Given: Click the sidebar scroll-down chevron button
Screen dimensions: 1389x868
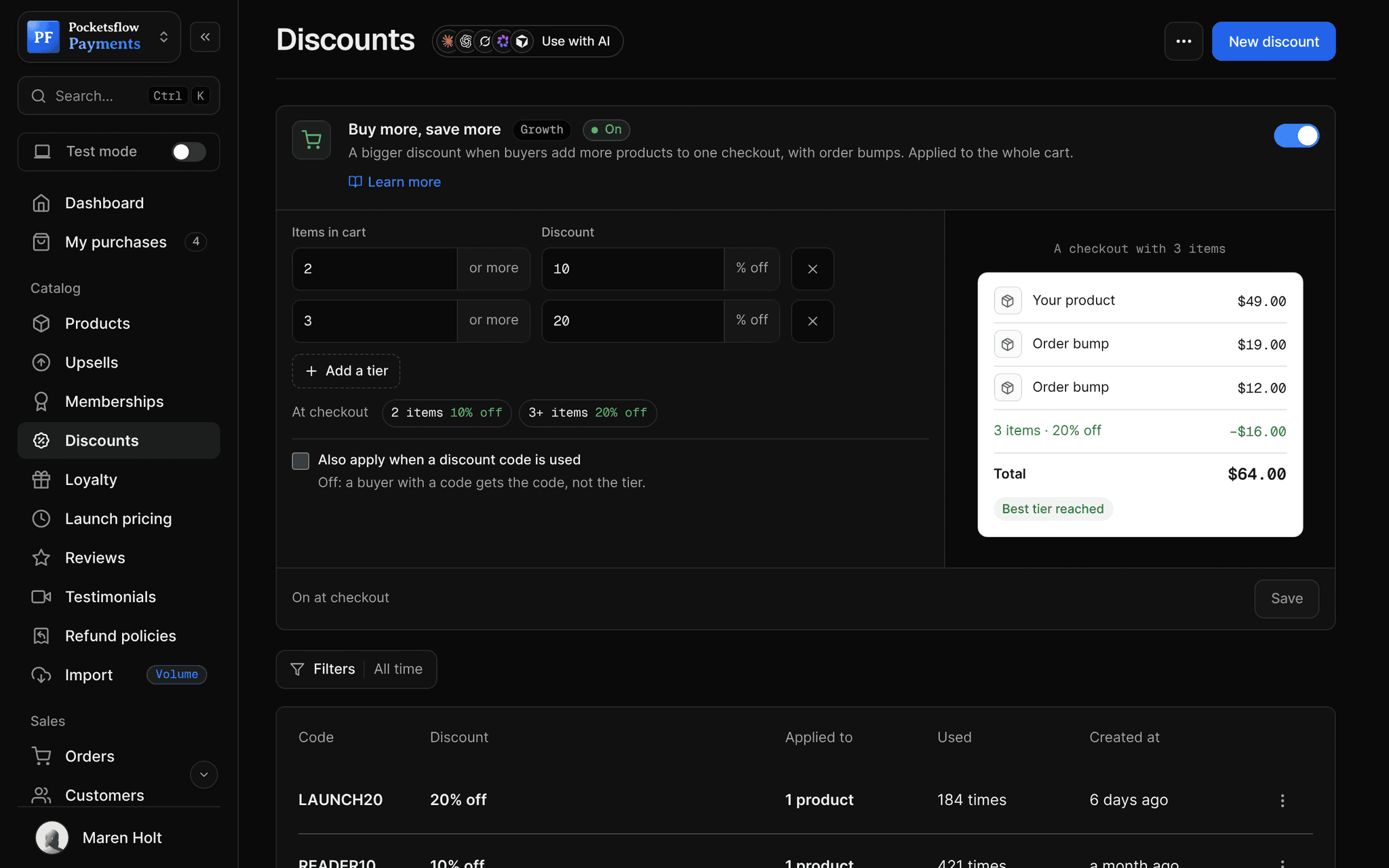Looking at the screenshot, I should click(x=203, y=774).
